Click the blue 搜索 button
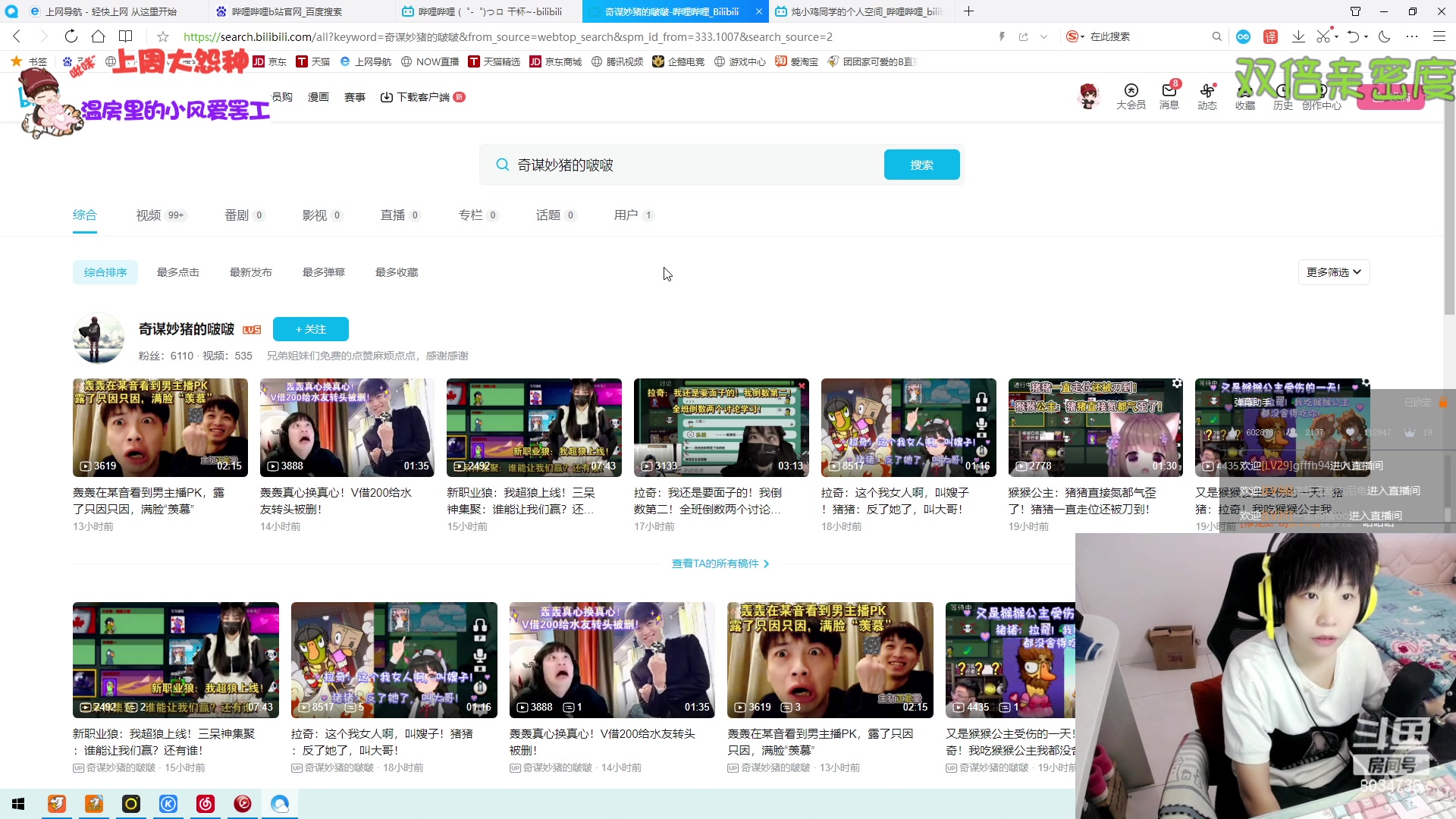The width and height of the screenshot is (1456, 819). tap(922, 165)
